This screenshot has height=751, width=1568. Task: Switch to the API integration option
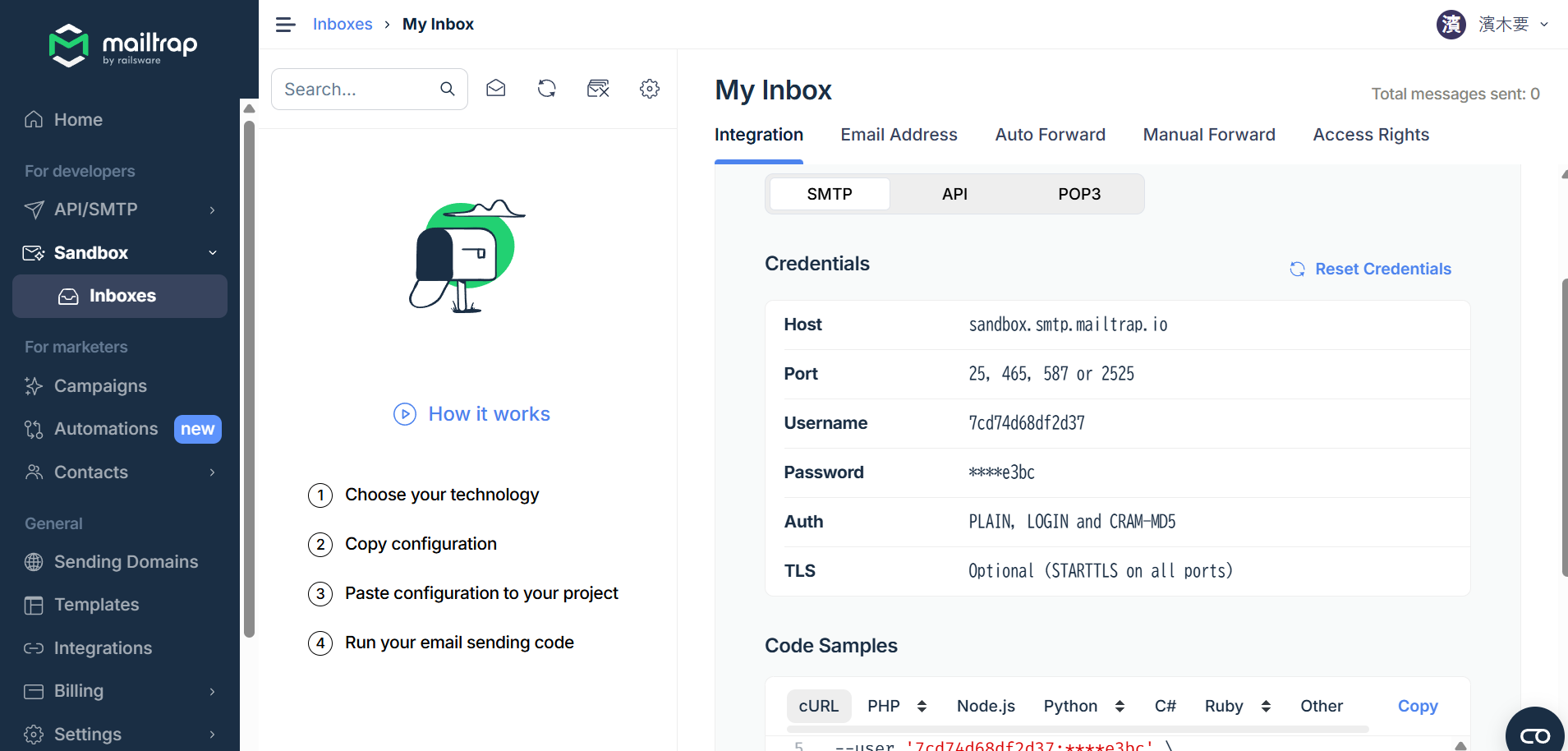(954, 194)
